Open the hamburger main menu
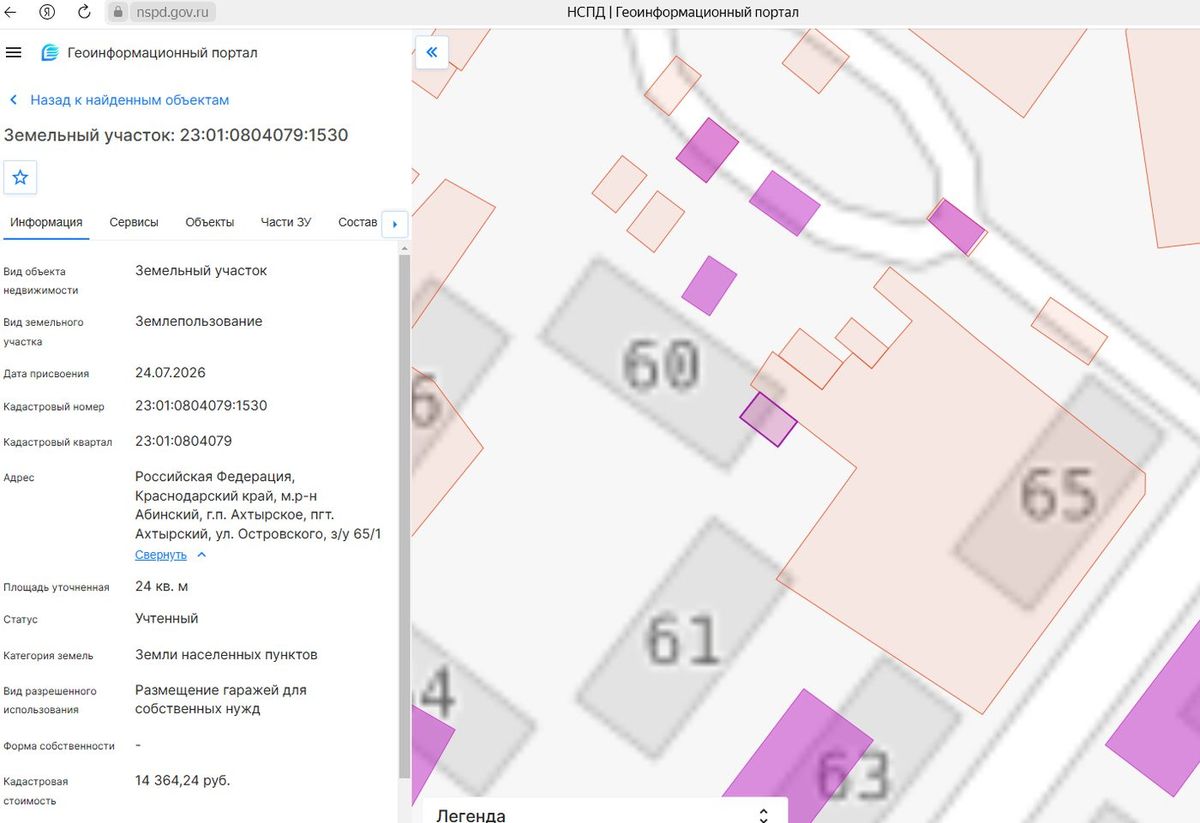1200x823 pixels. tap(13, 52)
